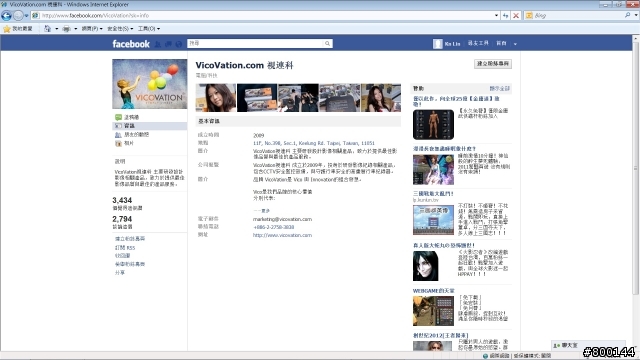The width and height of the screenshot is (640, 360).
Task: Click the 3,434 likes count
Action: point(122,200)
